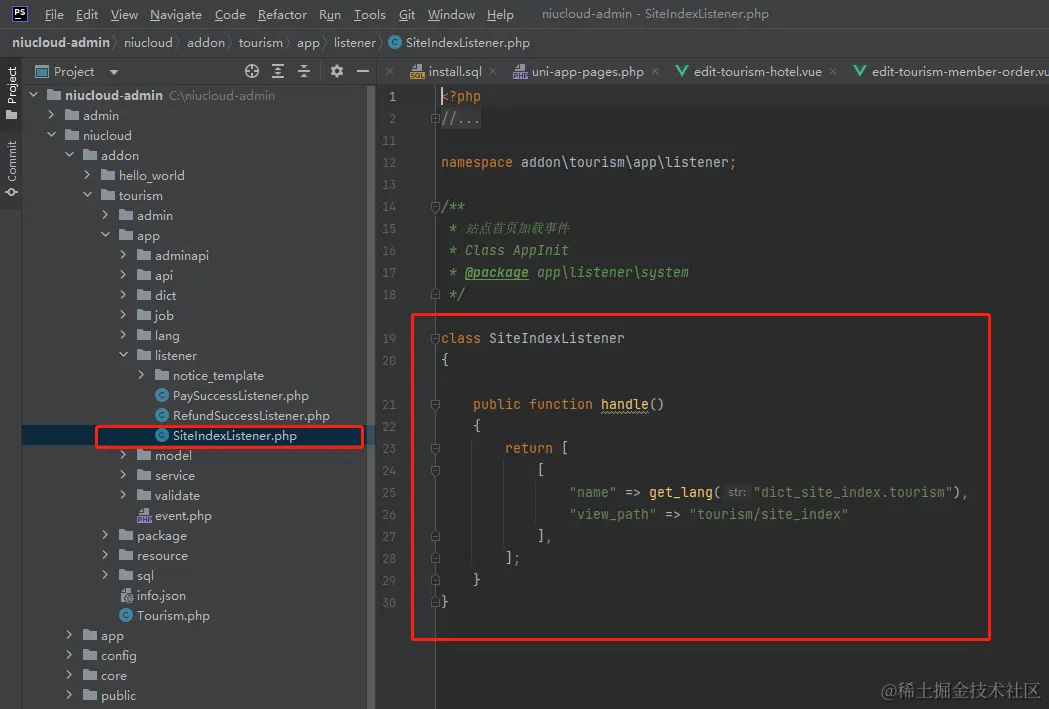The image size is (1049, 709).
Task: Collapse the listener folder
Action: click(124, 355)
